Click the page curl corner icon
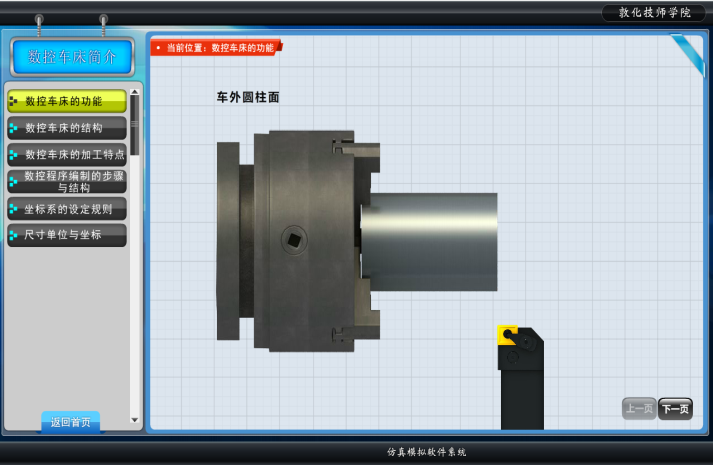This screenshot has height=465, width=713. click(x=688, y=54)
